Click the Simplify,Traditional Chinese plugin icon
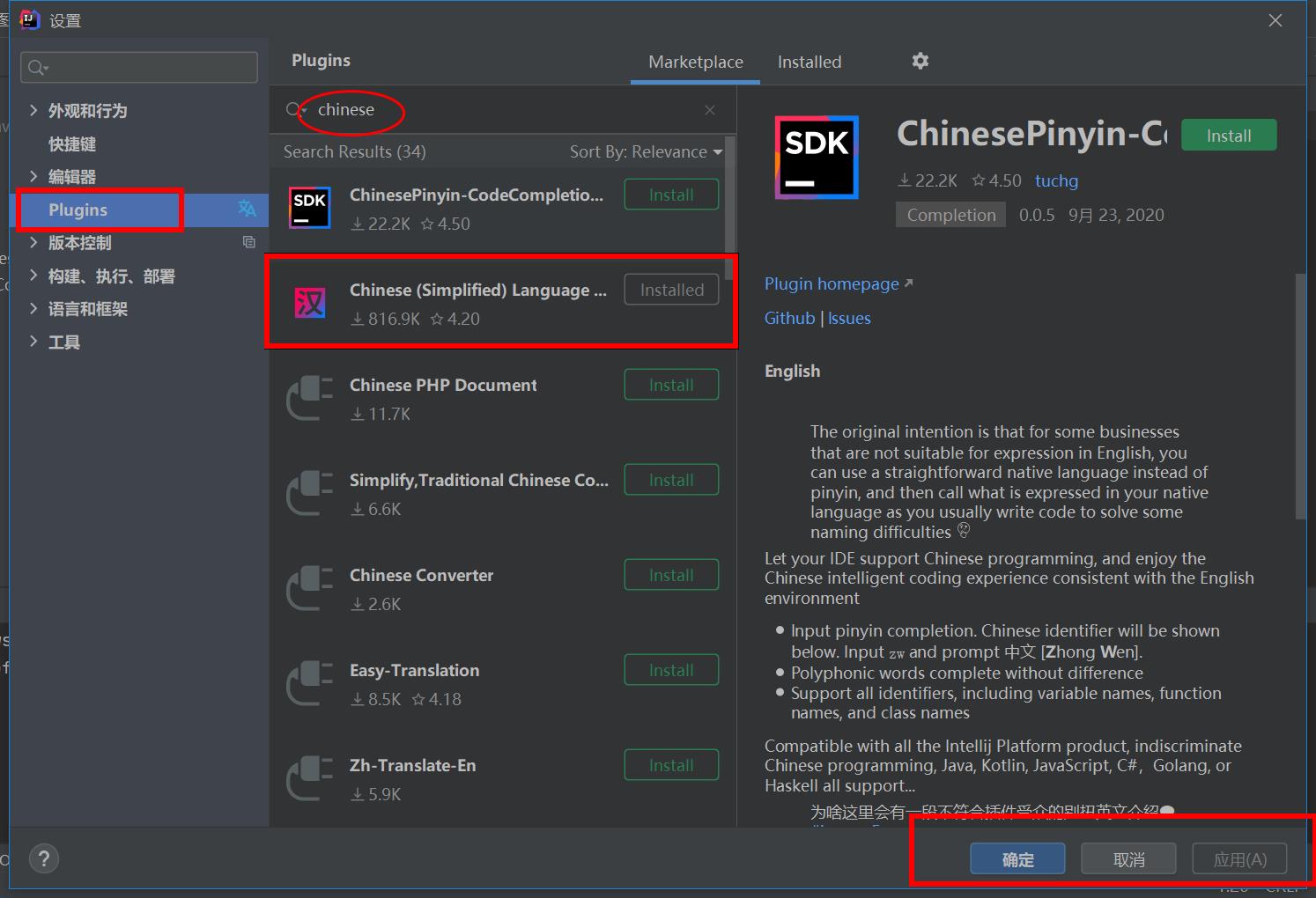Screen dimensions: 1316x898 click(x=310, y=493)
